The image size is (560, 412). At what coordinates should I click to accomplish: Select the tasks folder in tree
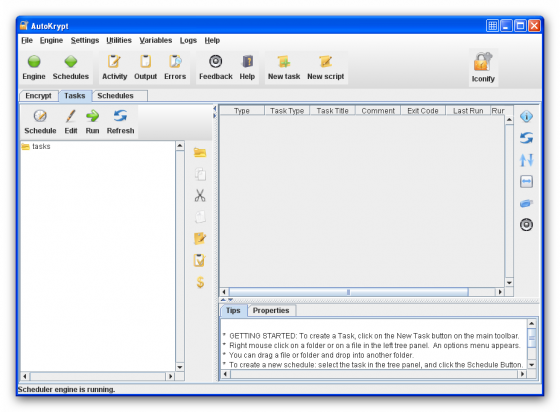click(36, 146)
